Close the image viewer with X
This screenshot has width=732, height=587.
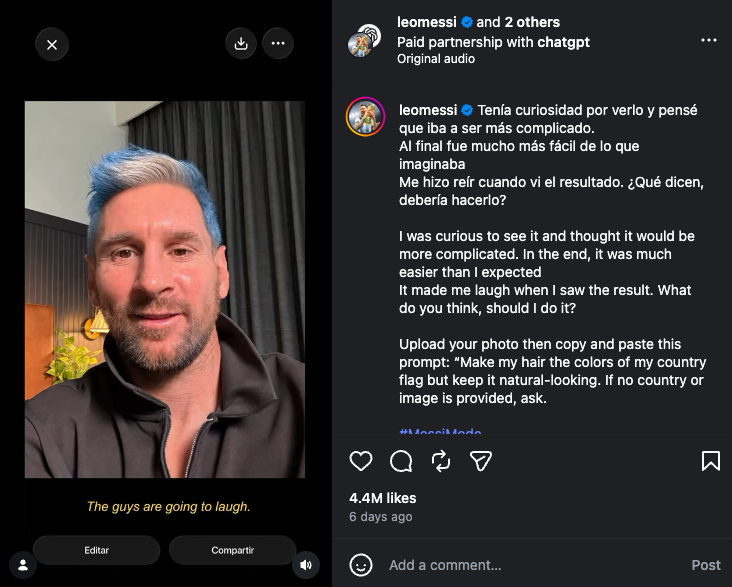click(52, 45)
